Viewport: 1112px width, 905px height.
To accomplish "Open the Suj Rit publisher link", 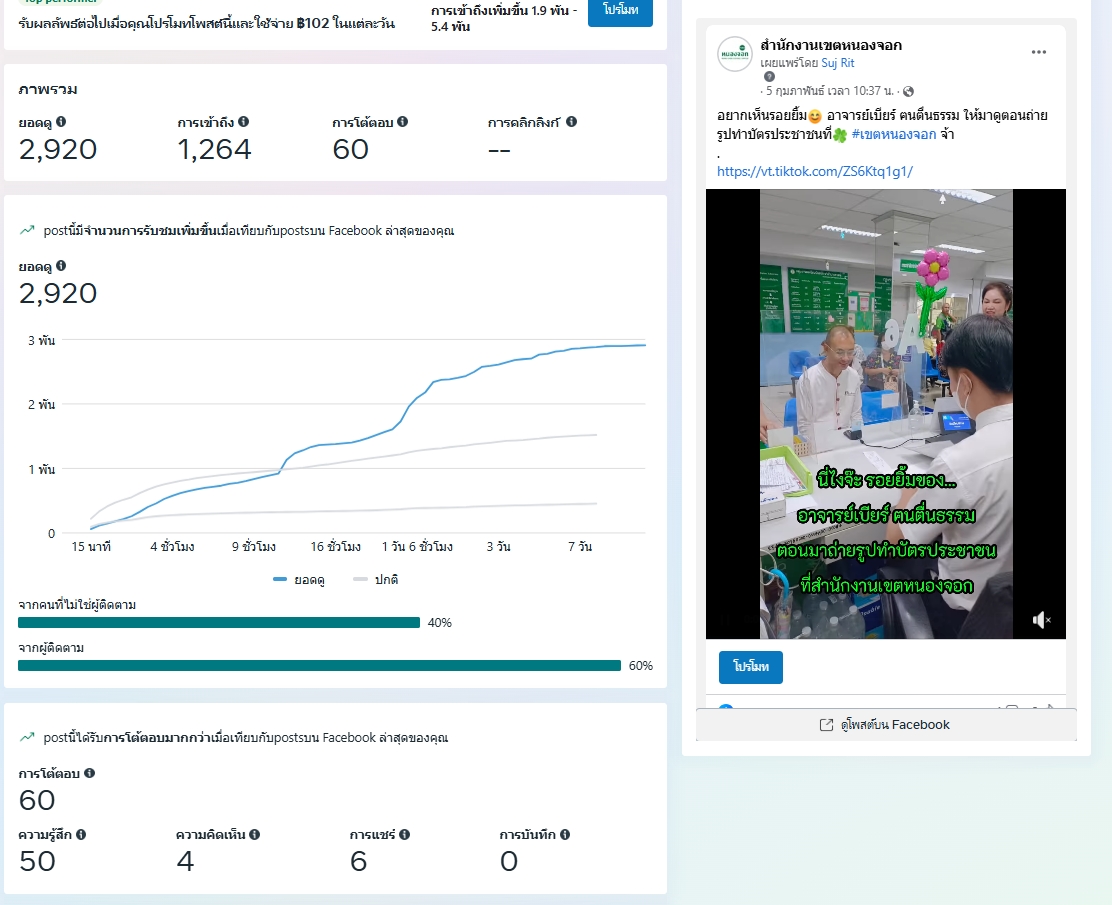I will [x=838, y=63].
